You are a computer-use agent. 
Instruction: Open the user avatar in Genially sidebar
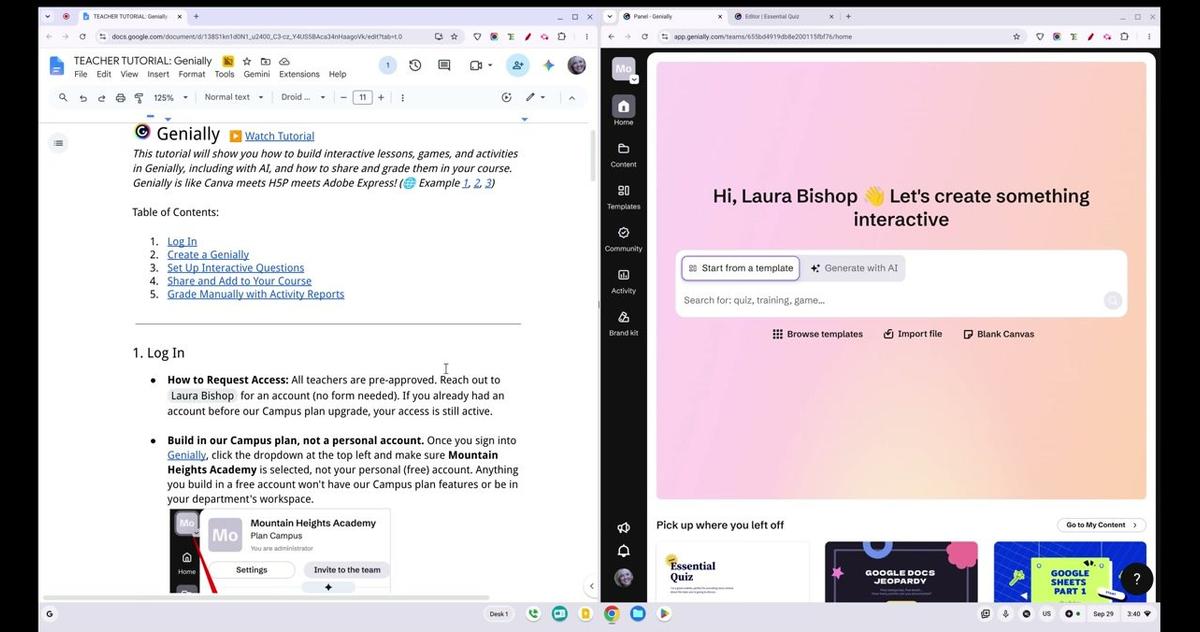(x=623, y=578)
